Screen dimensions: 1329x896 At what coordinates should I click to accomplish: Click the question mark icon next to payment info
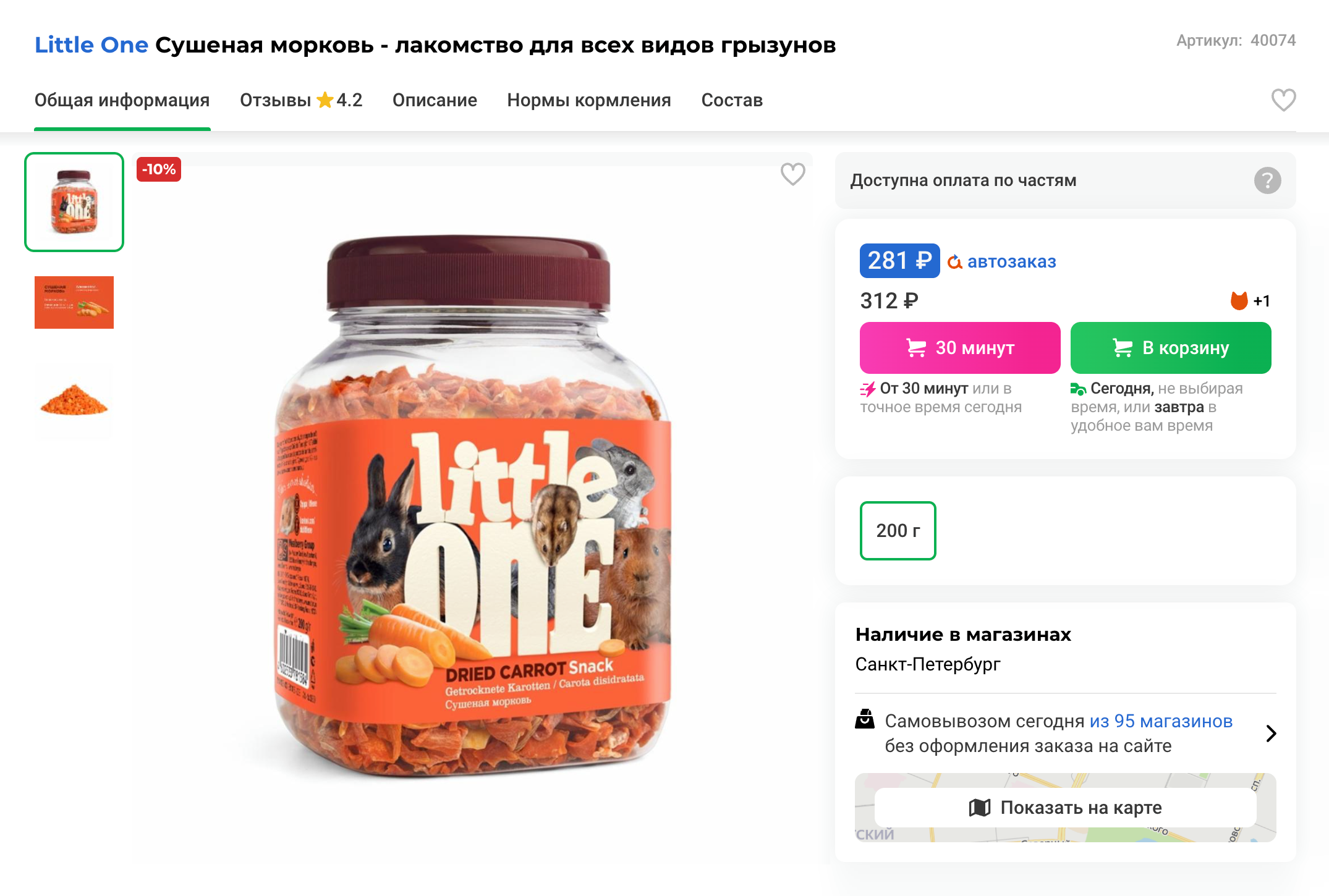pyautogui.click(x=1268, y=180)
